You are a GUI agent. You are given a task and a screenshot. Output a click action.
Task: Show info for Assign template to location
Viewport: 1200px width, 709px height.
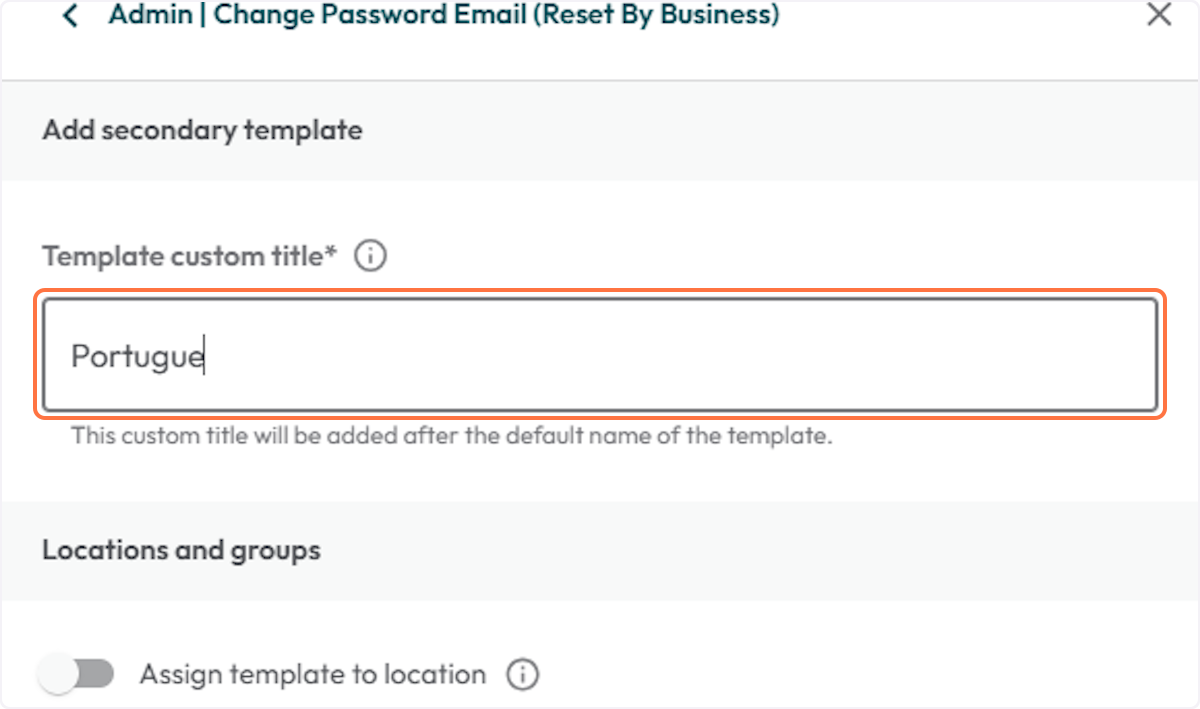click(x=522, y=674)
